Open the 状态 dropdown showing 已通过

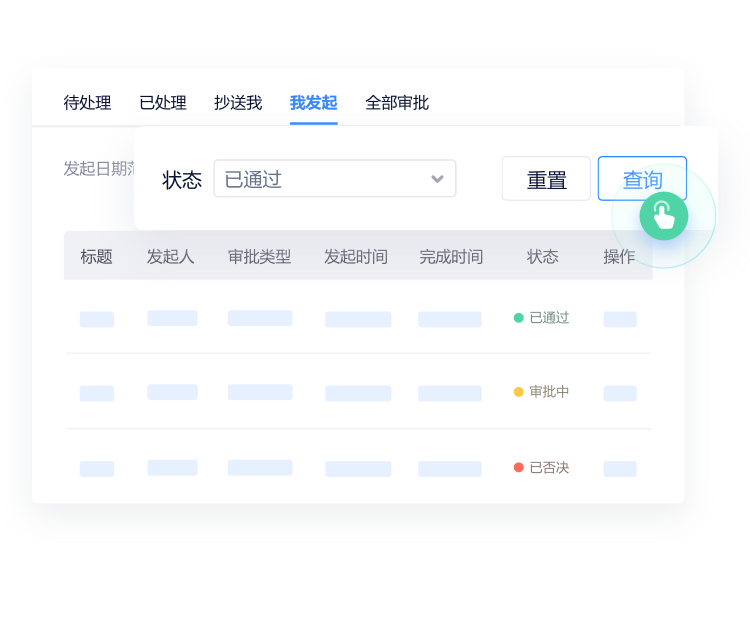click(x=335, y=179)
